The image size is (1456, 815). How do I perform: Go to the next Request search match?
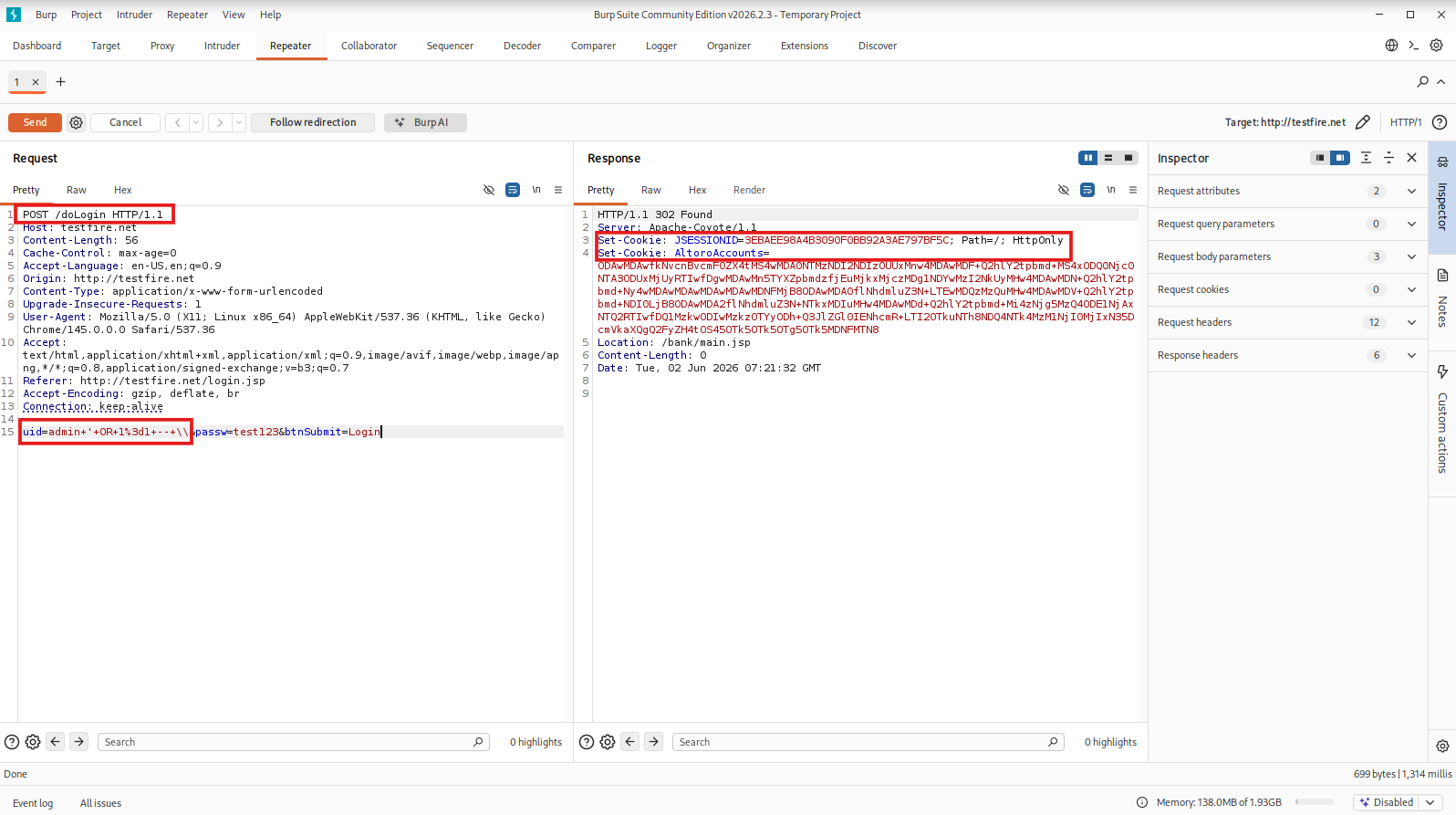tap(79, 742)
